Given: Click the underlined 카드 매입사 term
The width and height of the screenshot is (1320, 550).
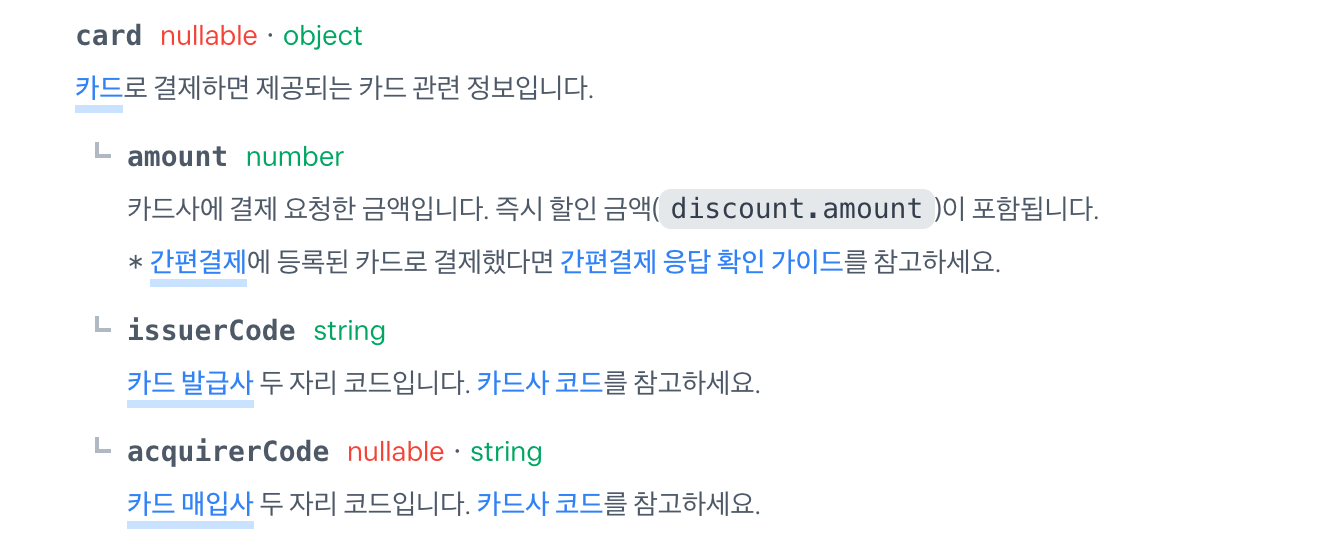Looking at the screenshot, I should pos(190,504).
